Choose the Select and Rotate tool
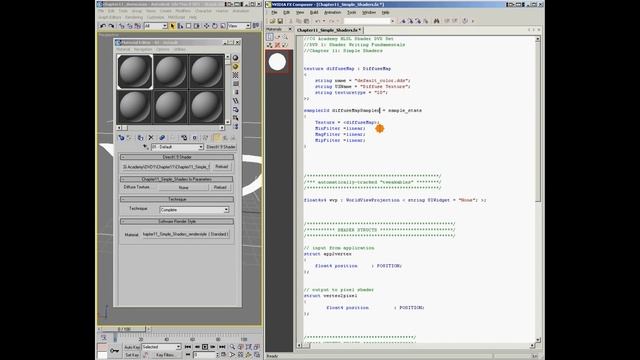 [215, 26]
